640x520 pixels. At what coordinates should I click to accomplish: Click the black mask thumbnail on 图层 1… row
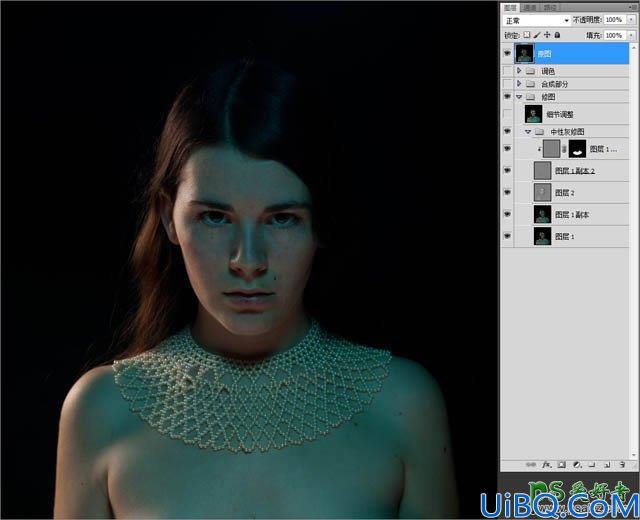click(577, 149)
